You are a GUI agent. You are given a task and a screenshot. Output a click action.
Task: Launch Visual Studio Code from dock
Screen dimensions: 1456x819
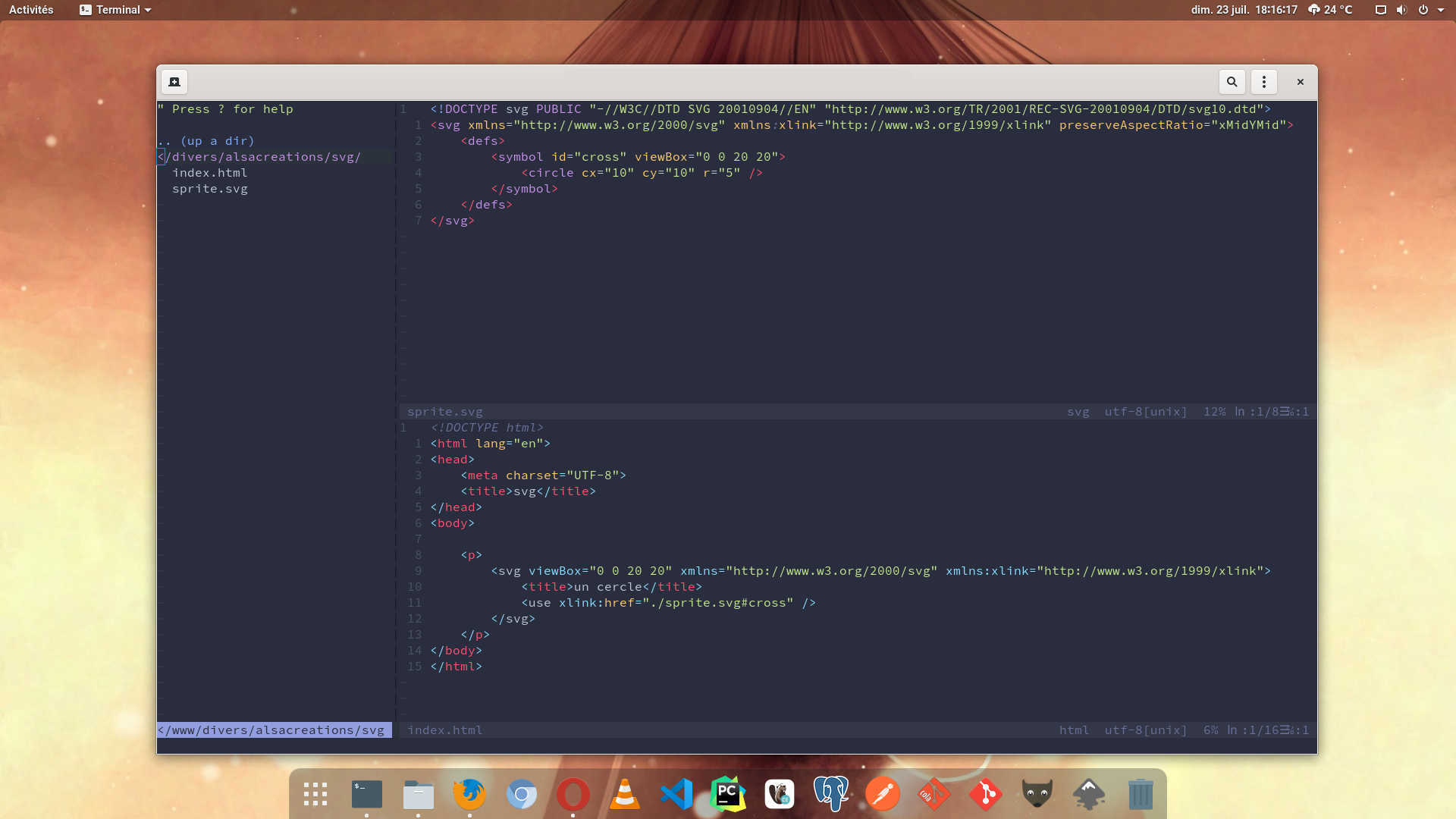[676, 794]
